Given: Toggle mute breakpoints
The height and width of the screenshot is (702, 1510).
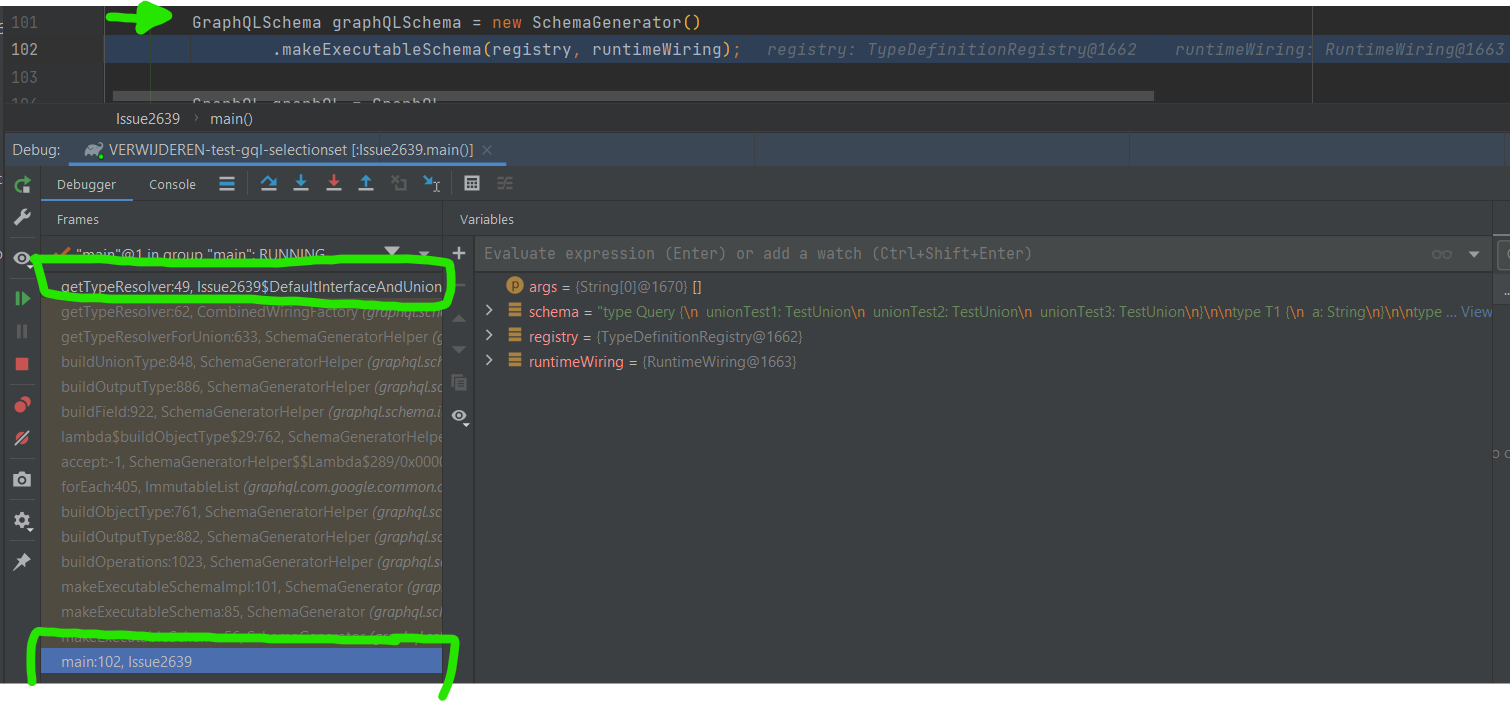Looking at the screenshot, I should point(22,437).
